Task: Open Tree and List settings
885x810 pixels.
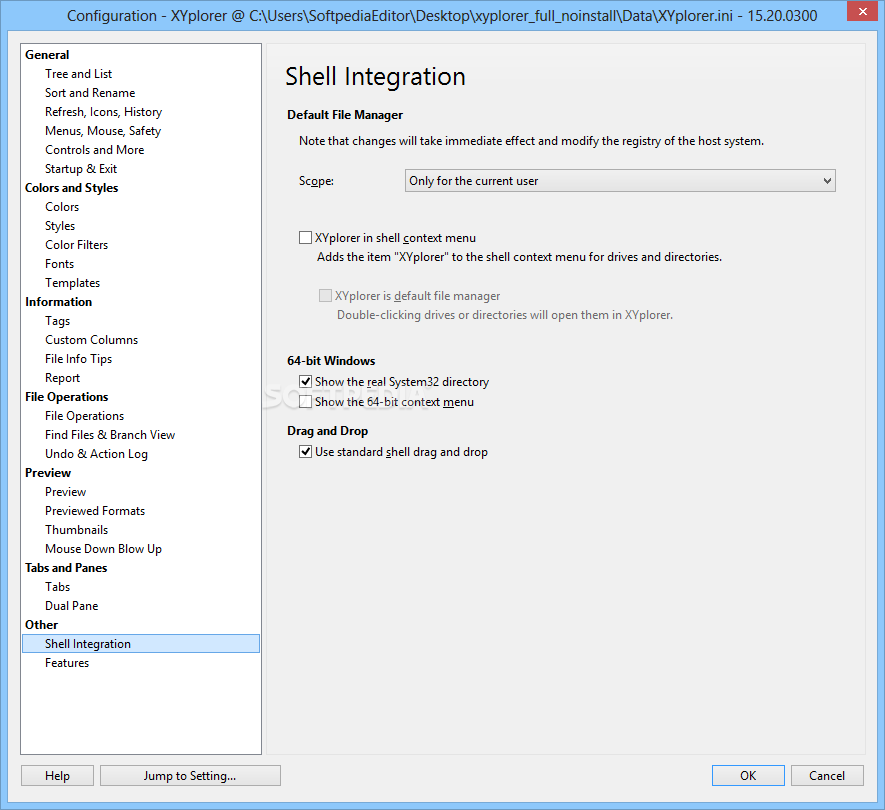Action: (78, 74)
